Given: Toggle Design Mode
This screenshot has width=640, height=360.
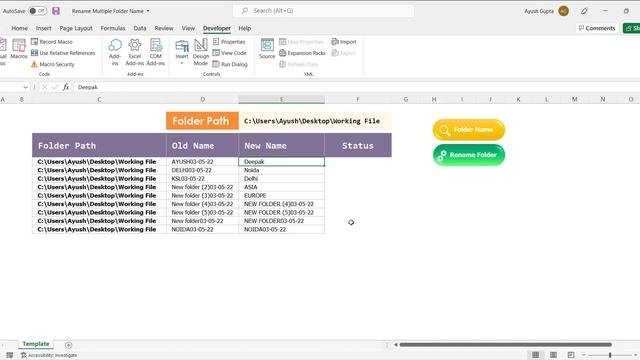Looking at the screenshot, I should pos(200,52).
